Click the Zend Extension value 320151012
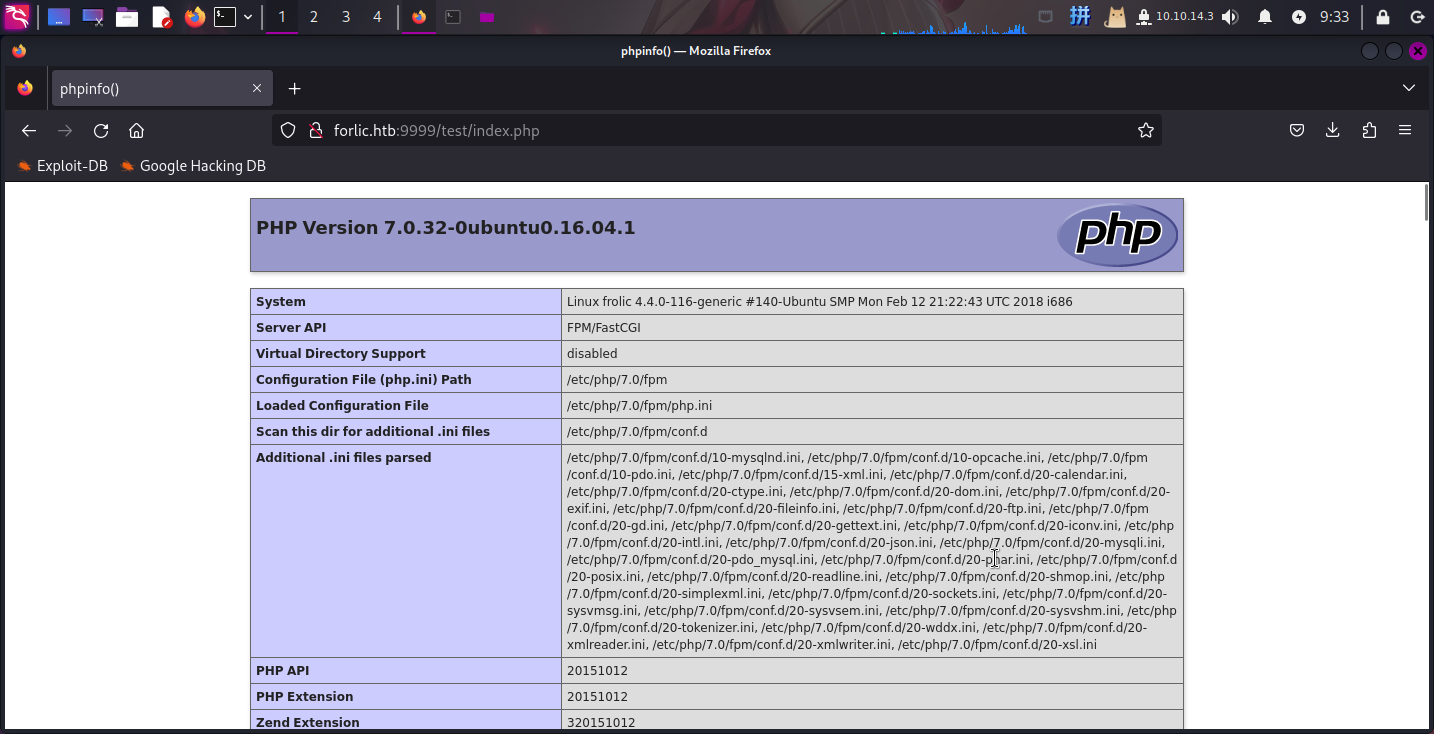Screen dimensions: 1434x734 click(x=601, y=723)
